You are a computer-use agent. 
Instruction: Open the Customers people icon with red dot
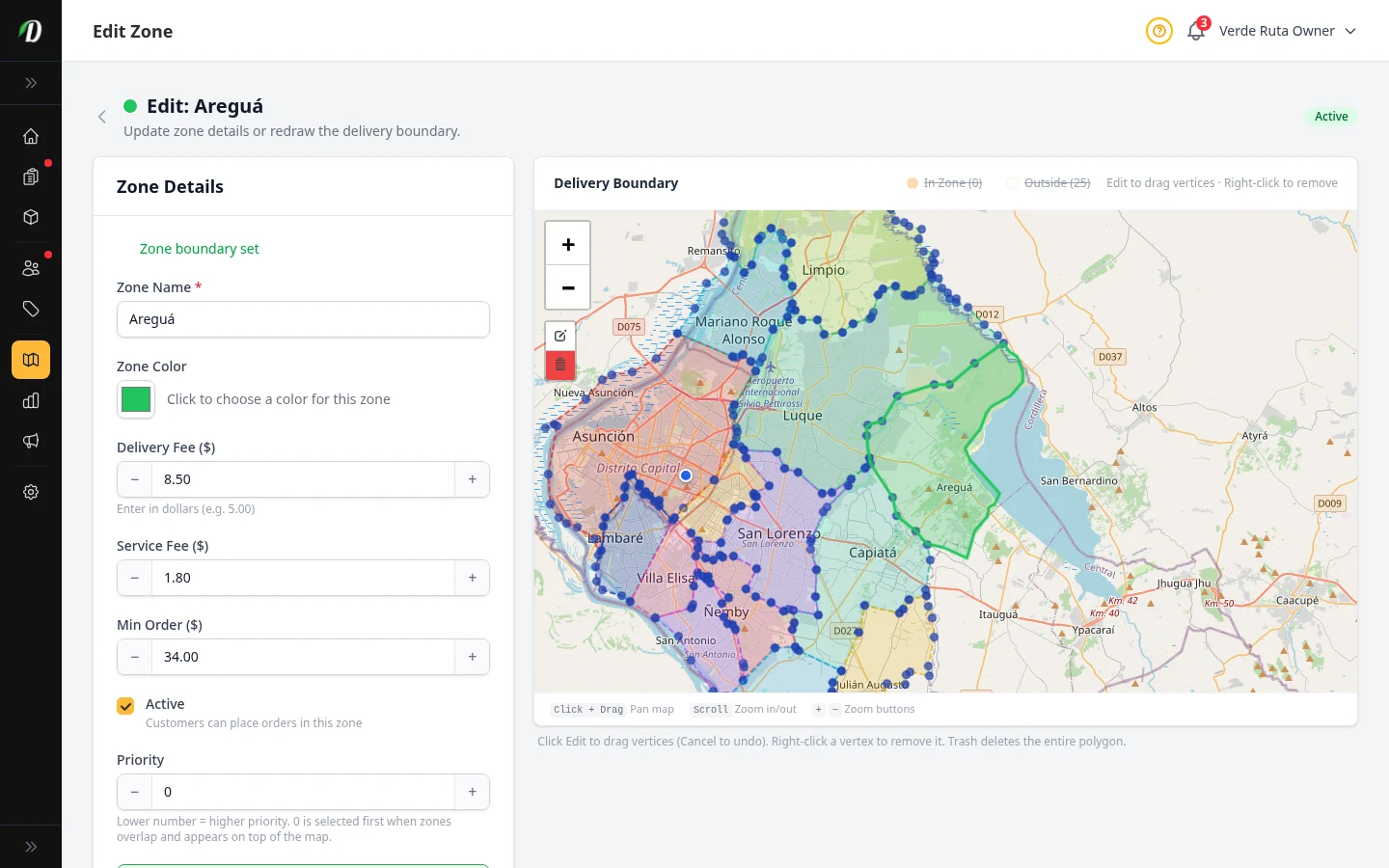coord(31,267)
